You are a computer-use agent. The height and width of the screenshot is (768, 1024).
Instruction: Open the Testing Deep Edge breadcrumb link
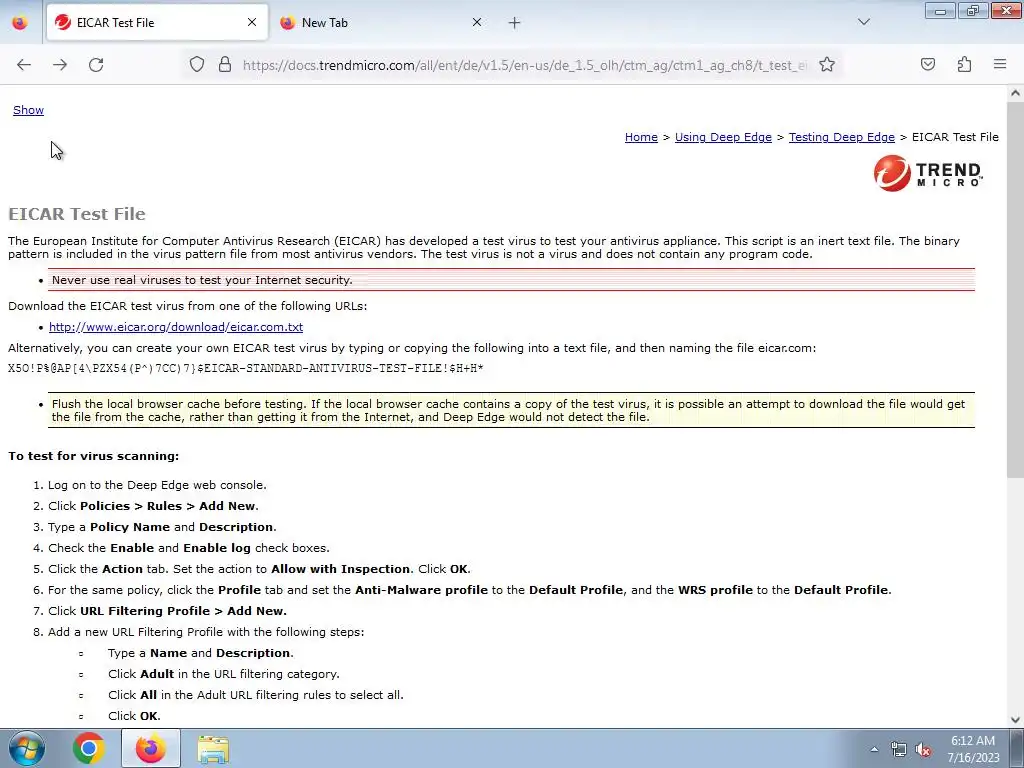coord(842,137)
